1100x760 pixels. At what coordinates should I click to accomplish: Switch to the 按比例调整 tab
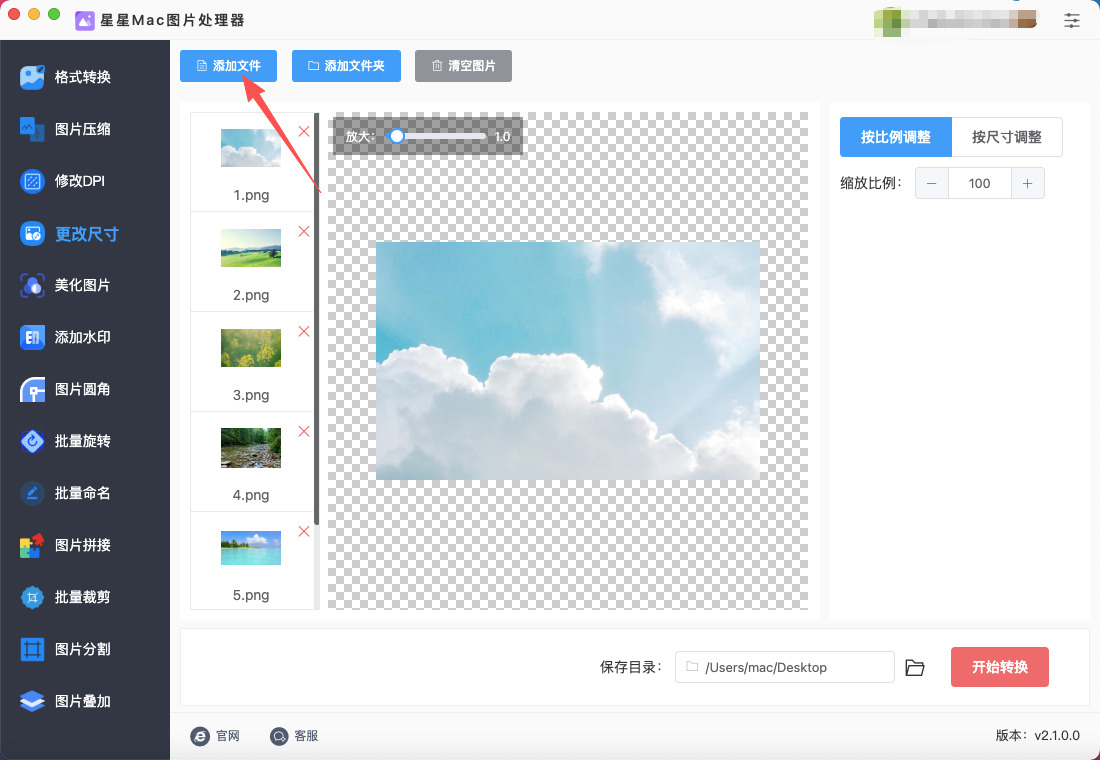coord(896,137)
